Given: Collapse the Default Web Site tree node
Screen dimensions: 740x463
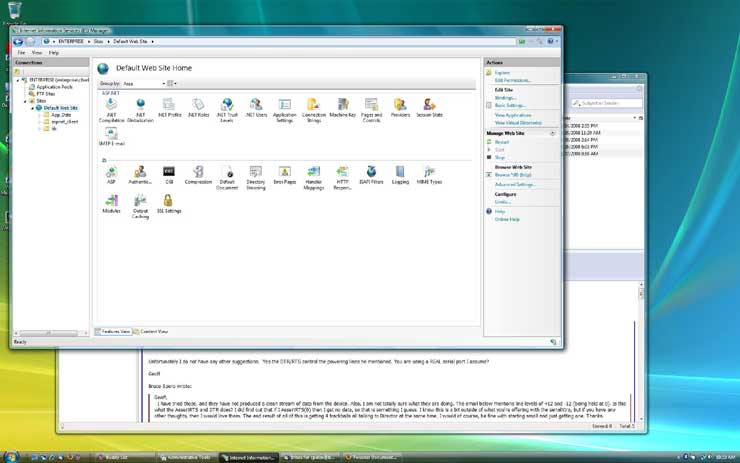Looking at the screenshot, I should [x=33, y=108].
